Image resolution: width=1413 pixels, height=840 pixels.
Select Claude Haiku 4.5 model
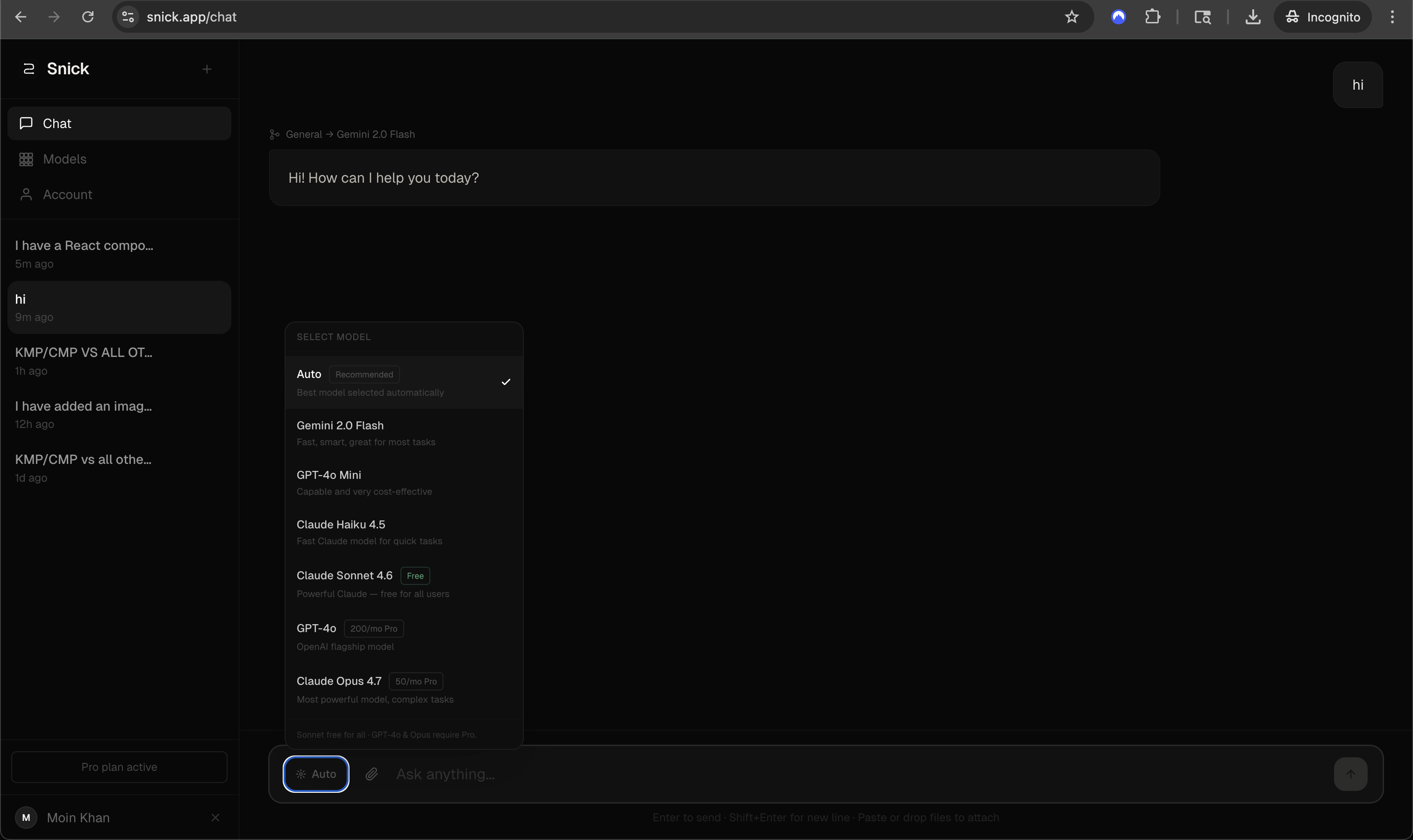(404, 532)
